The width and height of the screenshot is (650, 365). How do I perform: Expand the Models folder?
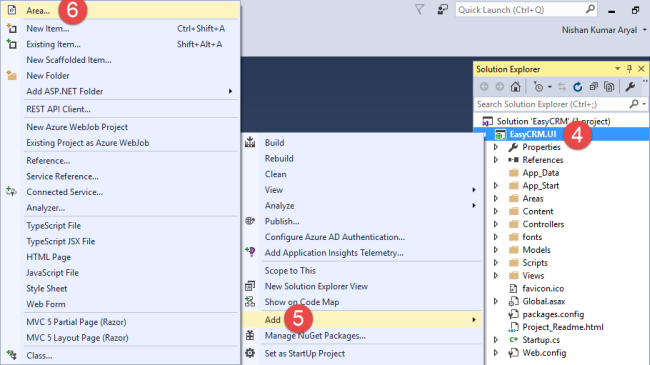click(x=496, y=250)
